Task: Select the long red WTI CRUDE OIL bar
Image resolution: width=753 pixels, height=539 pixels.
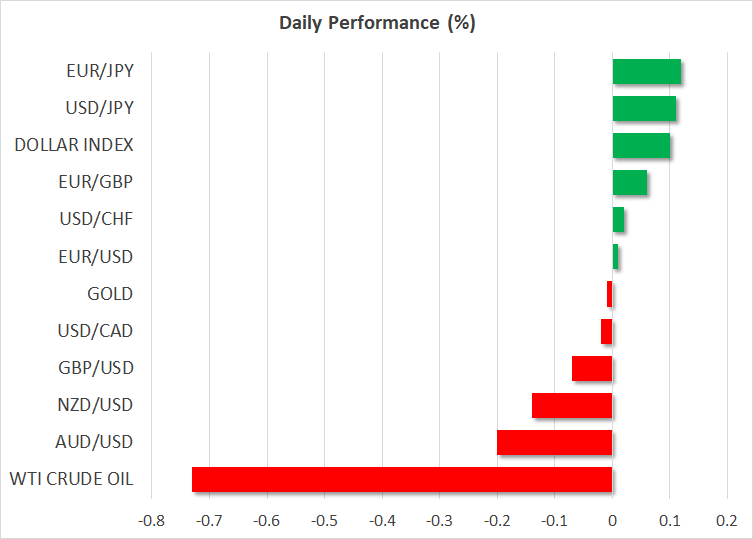Action: pos(402,479)
